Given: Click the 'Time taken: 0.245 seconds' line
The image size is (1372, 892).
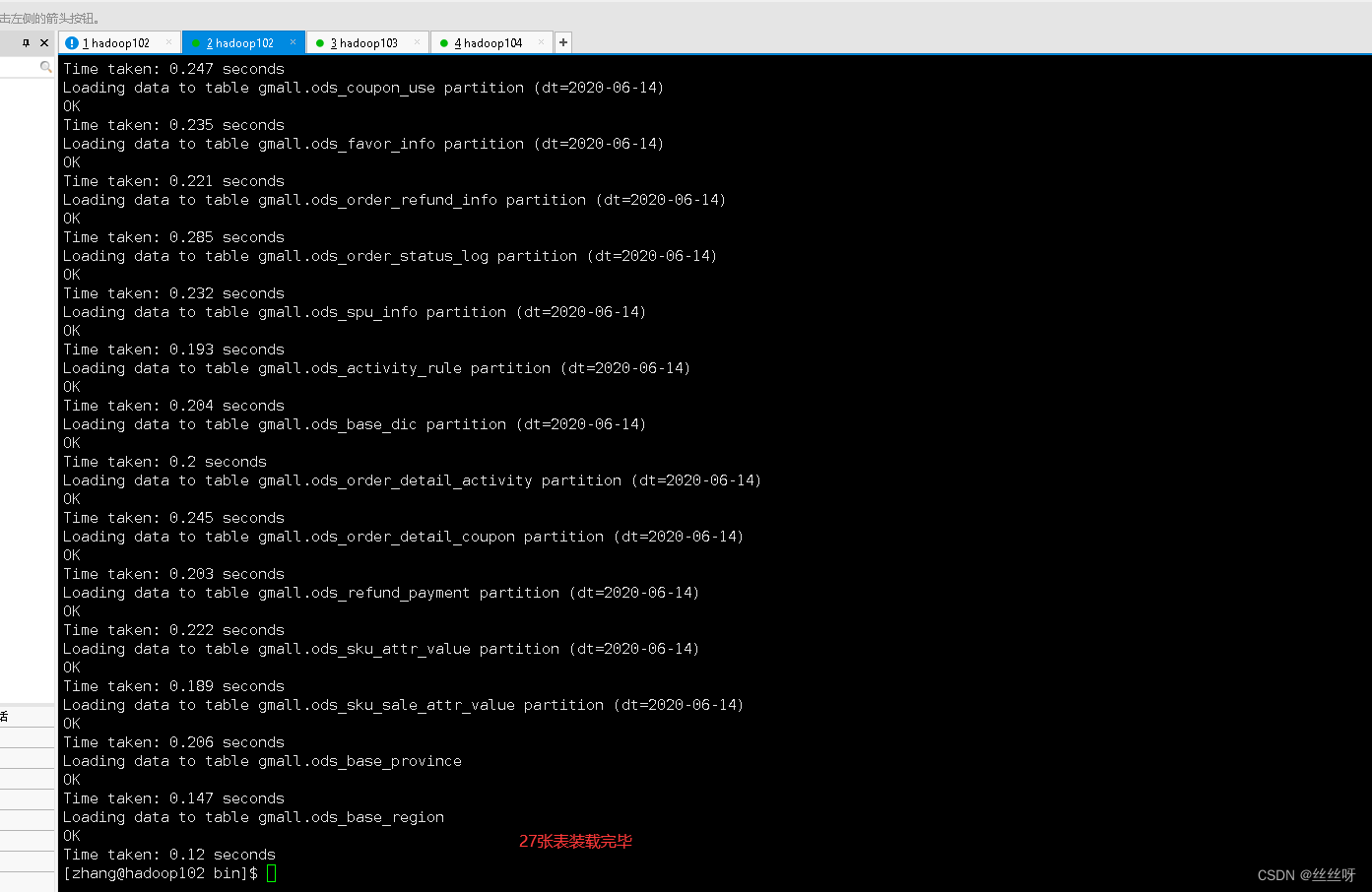Looking at the screenshot, I should coord(173,518).
